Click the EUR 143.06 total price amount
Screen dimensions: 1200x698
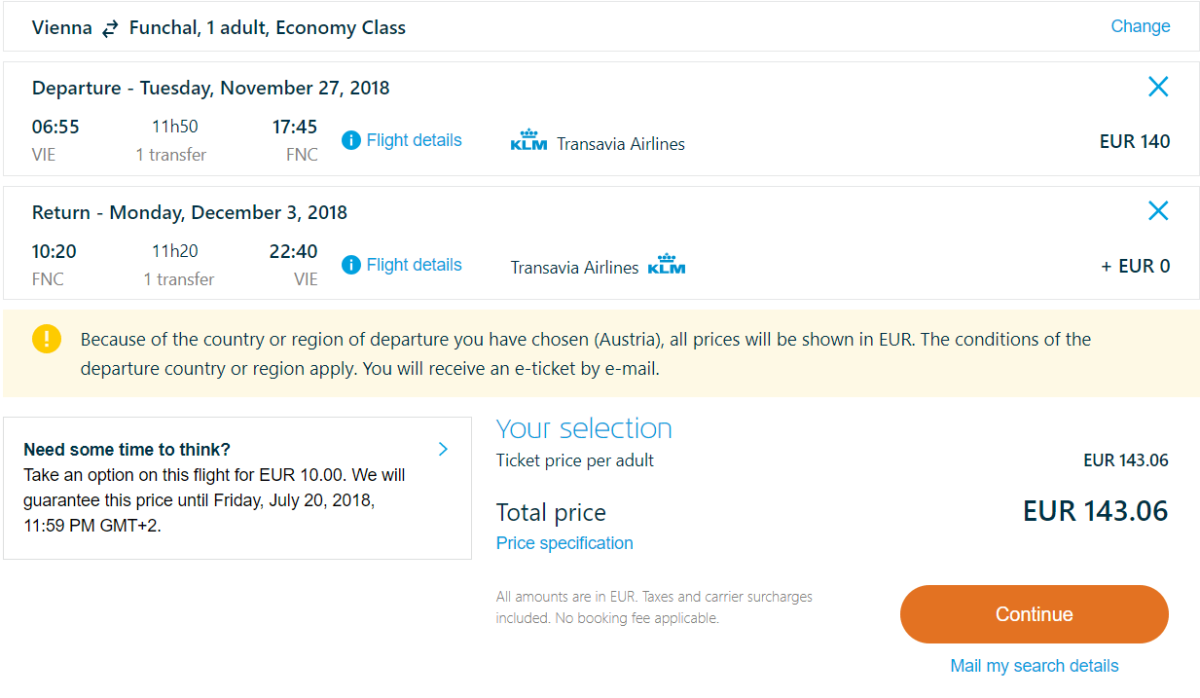tap(1095, 511)
